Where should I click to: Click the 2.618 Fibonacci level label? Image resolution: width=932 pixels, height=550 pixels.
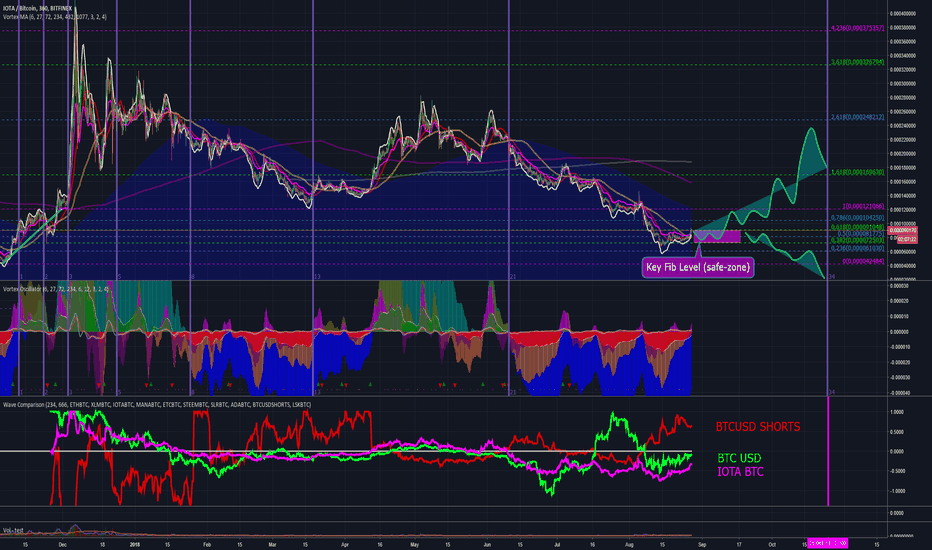857,117
